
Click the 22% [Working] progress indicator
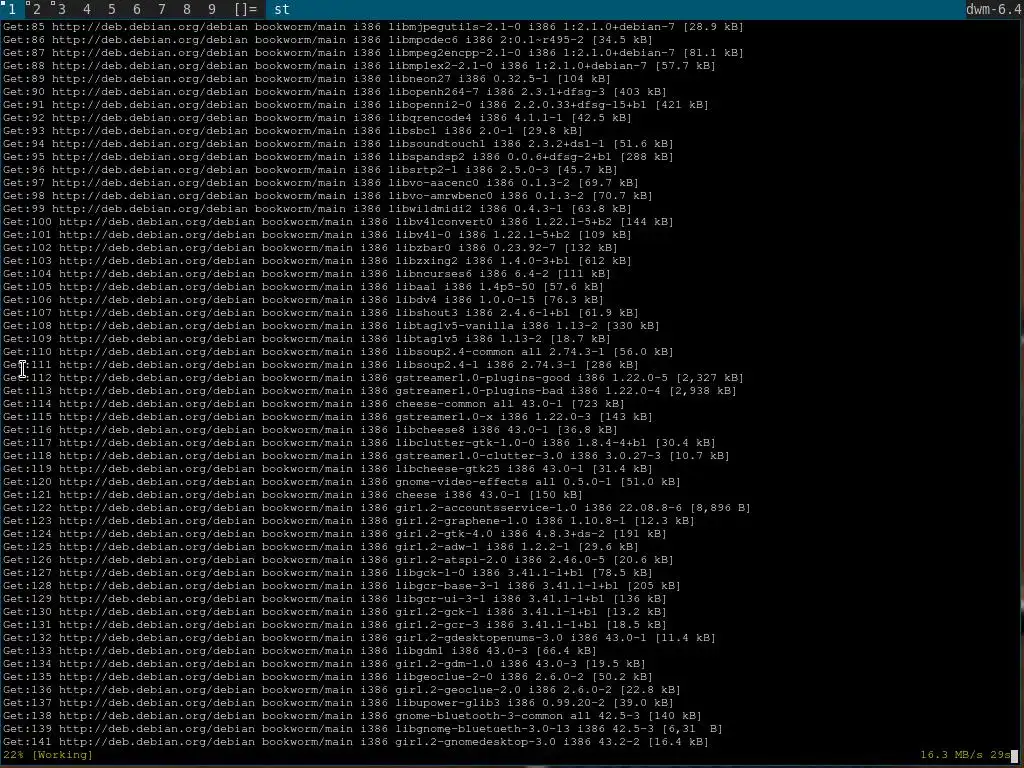coord(48,755)
